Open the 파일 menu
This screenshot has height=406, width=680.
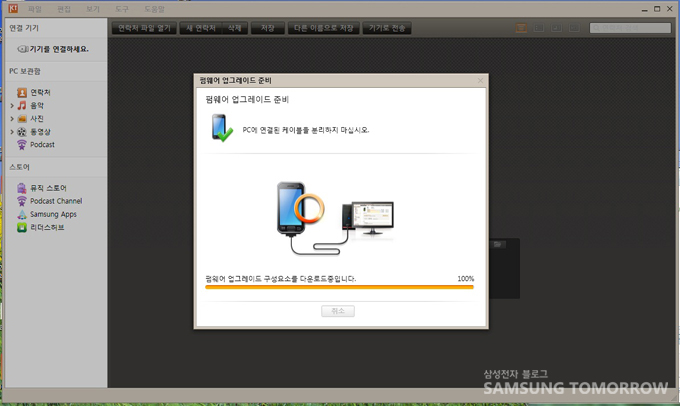coord(34,9)
